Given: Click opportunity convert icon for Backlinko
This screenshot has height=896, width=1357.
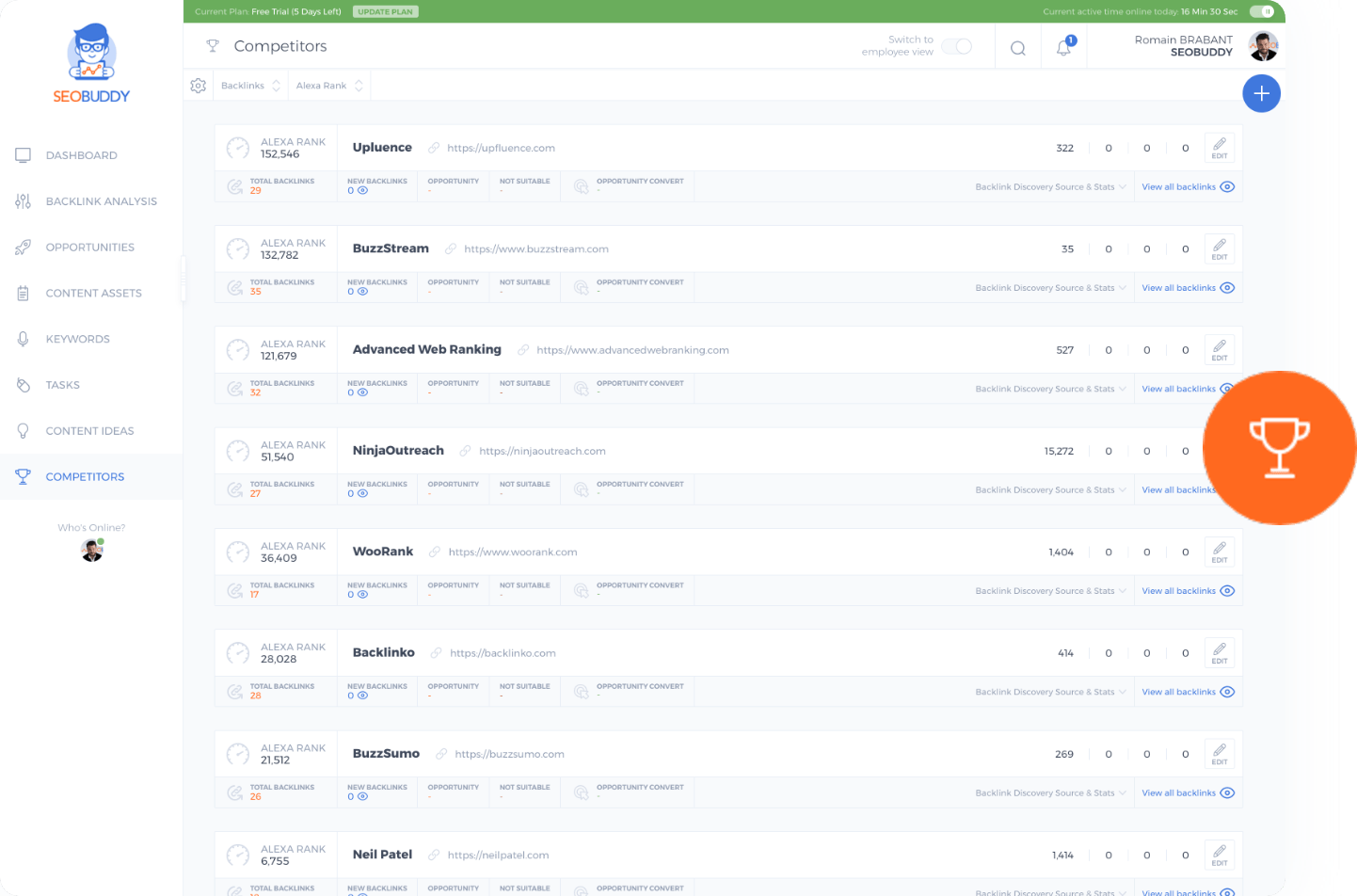Looking at the screenshot, I should [x=582, y=692].
